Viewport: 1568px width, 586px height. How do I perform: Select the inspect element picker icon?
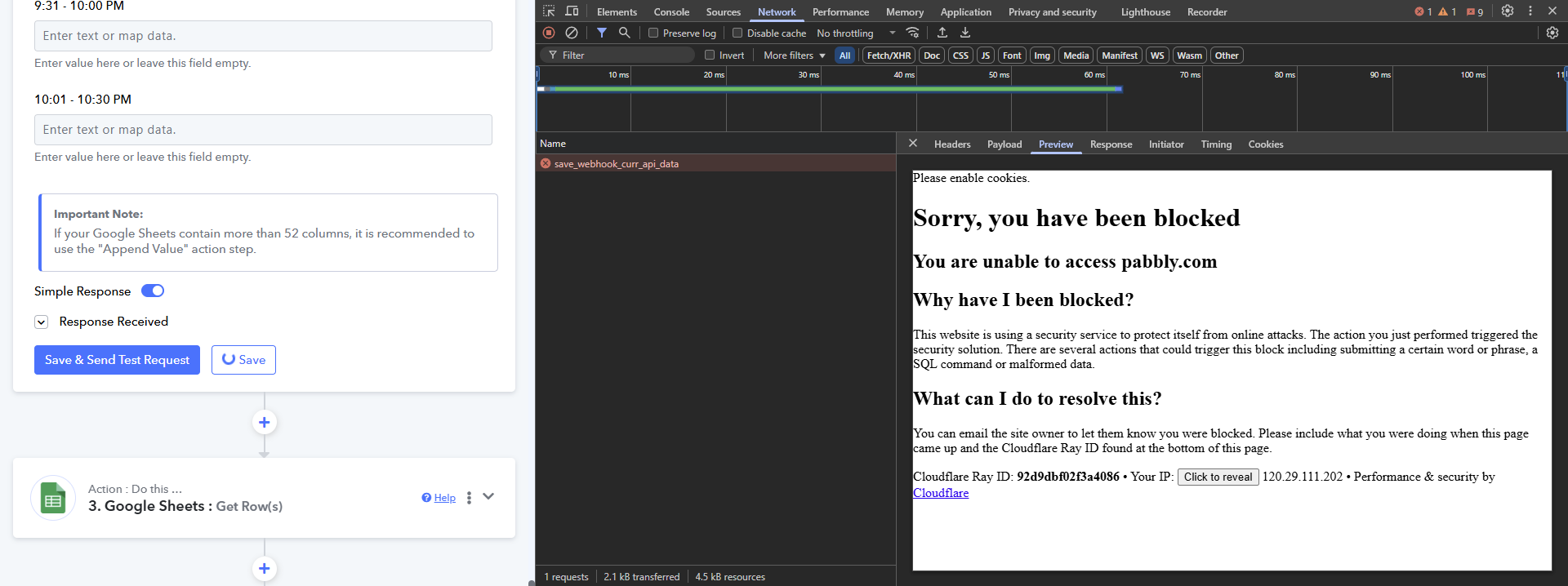549,11
